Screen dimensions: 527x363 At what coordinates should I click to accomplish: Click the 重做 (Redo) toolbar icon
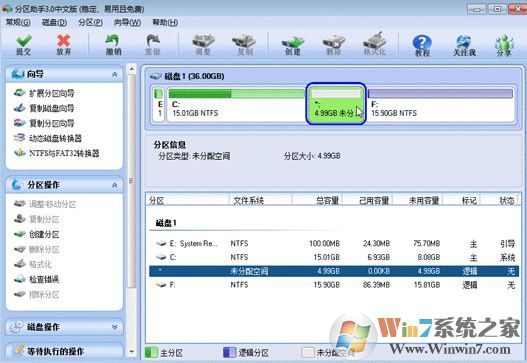153,44
